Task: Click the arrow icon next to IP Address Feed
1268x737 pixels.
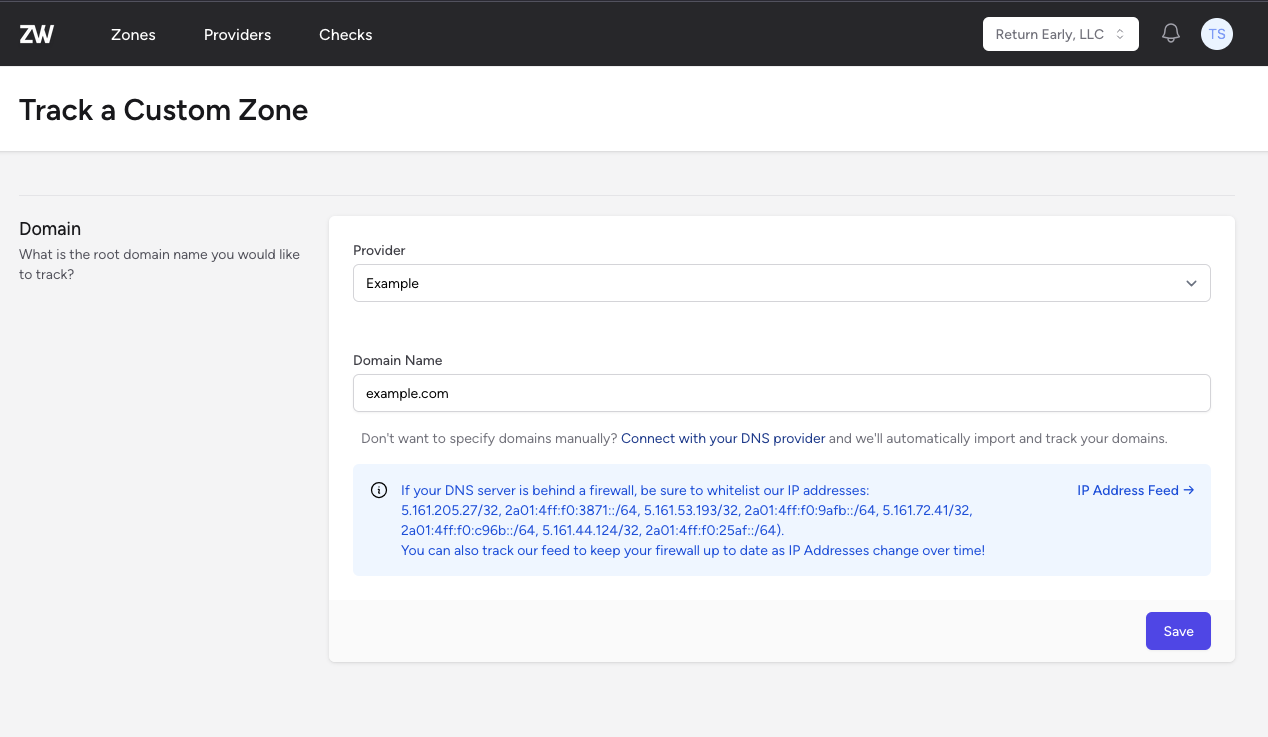Action: (1189, 490)
